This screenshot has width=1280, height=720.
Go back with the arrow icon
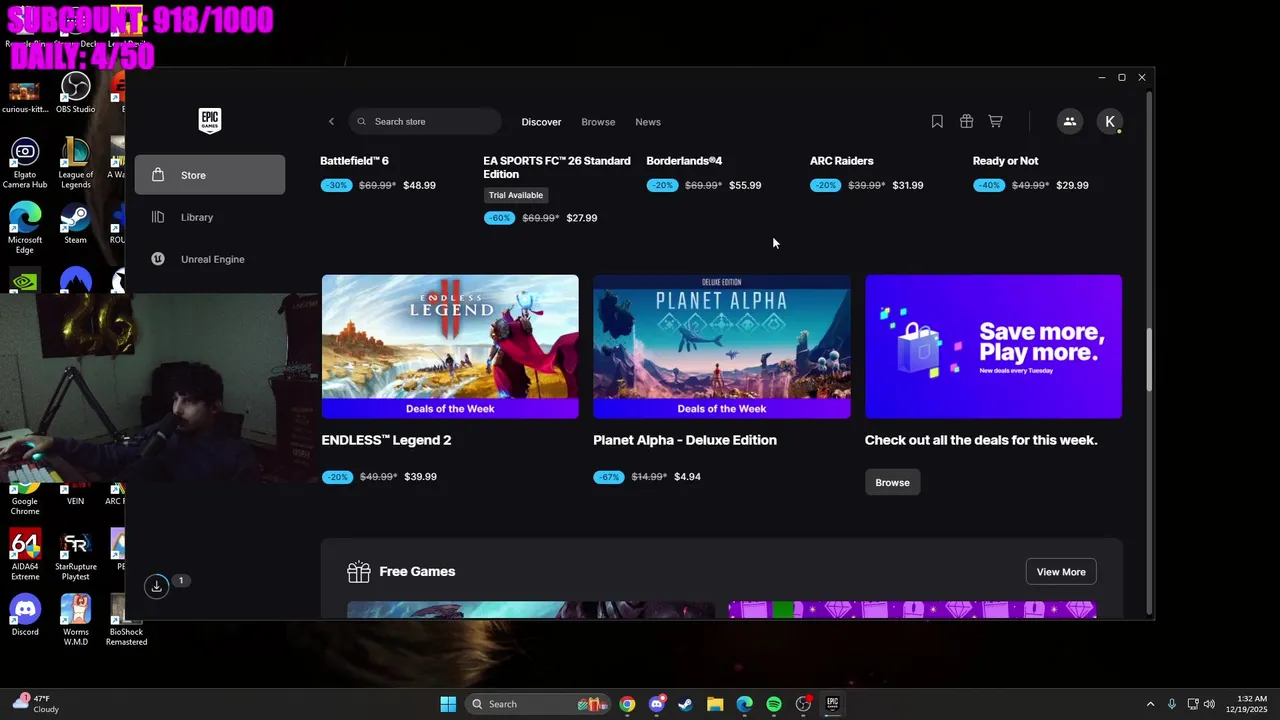pos(331,122)
